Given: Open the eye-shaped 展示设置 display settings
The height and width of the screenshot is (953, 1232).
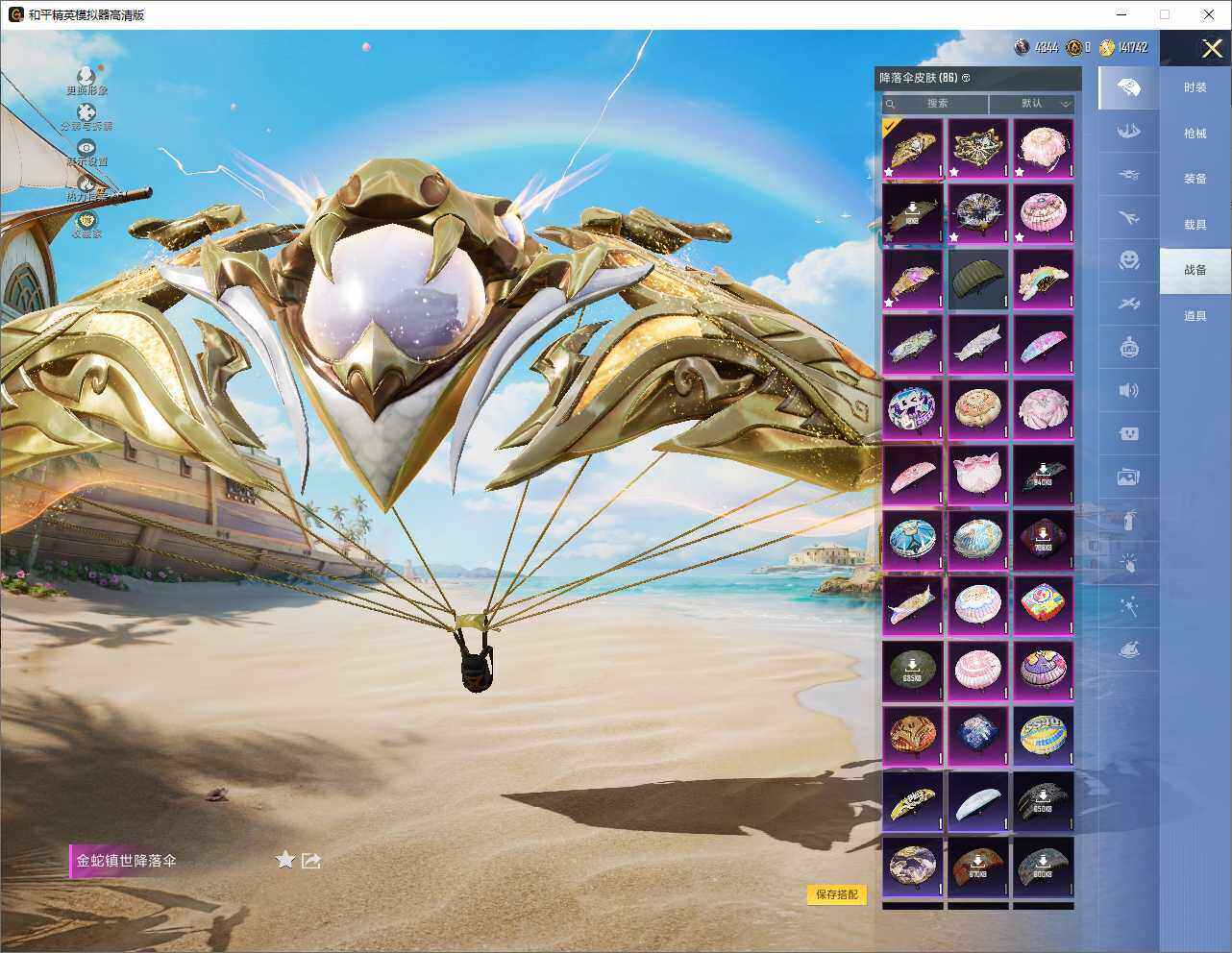Looking at the screenshot, I should pyautogui.click(x=86, y=148).
